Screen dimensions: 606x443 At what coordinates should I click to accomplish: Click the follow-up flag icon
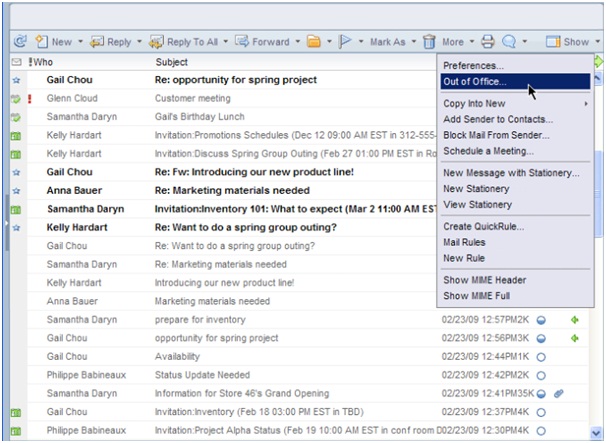point(345,41)
